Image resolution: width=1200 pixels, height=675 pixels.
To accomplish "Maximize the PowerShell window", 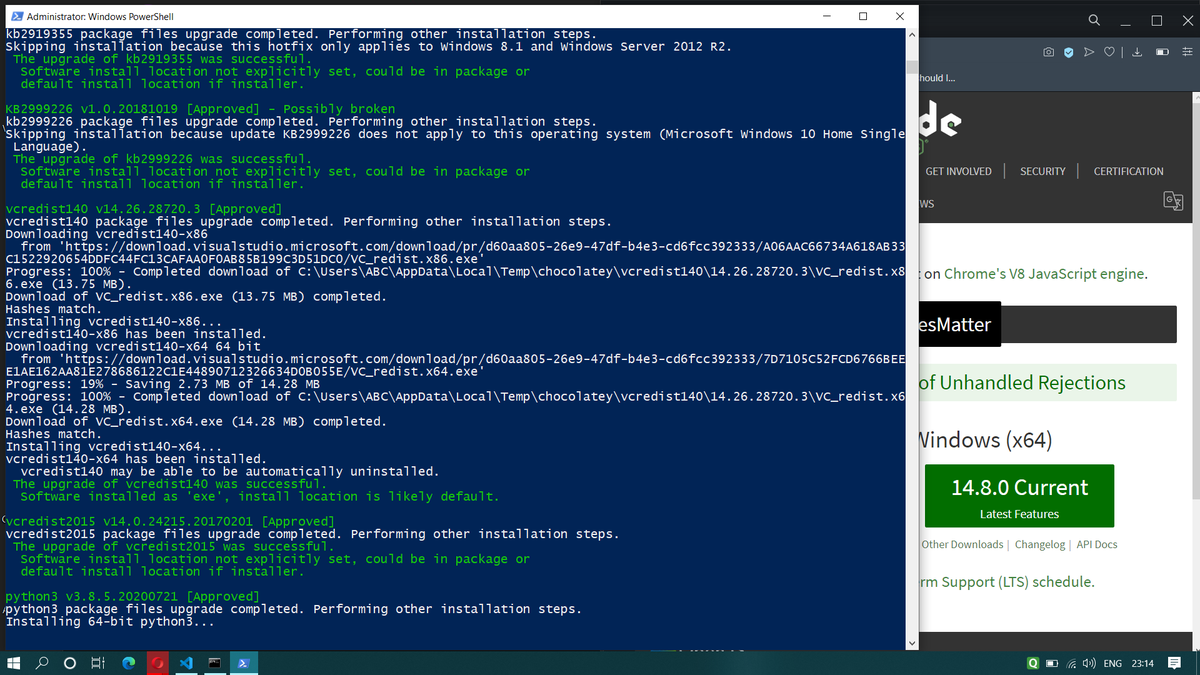I will (x=863, y=16).
